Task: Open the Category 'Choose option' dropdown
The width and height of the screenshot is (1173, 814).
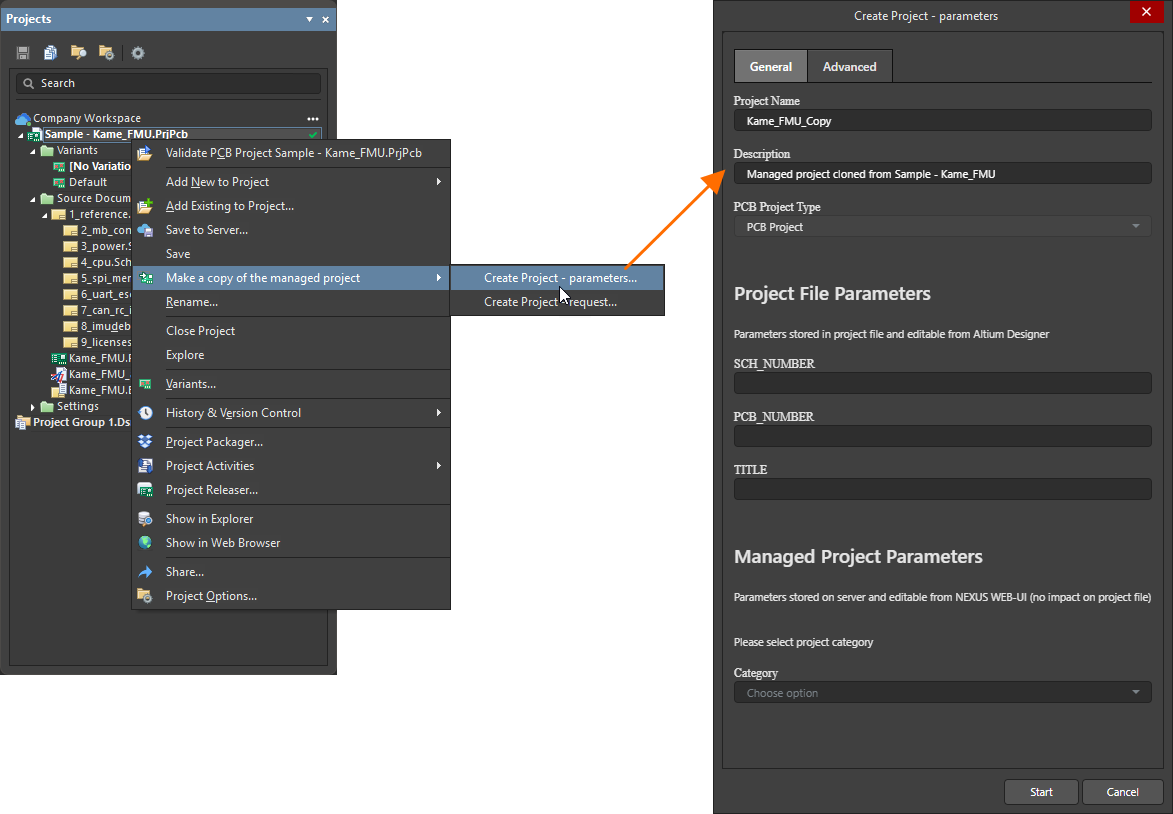Action: tap(942, 693)
